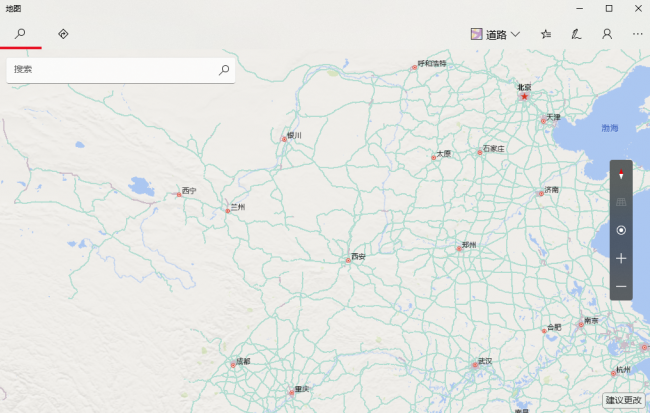The width and height of the screenshot is (650, 413).
Task: Select the 武汉 city label
Action: pos(485,361)
